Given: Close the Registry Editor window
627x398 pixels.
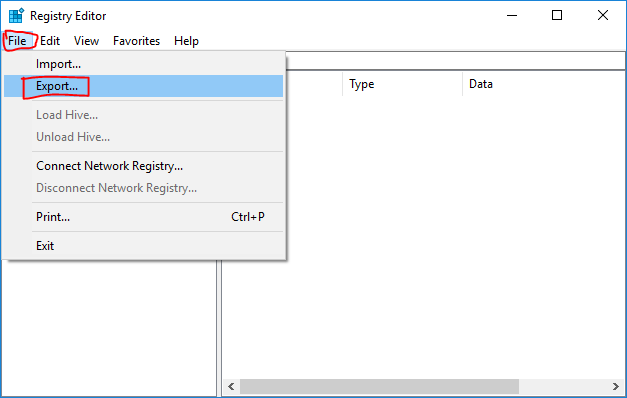Looking at the screenshot, I should 603,16.
